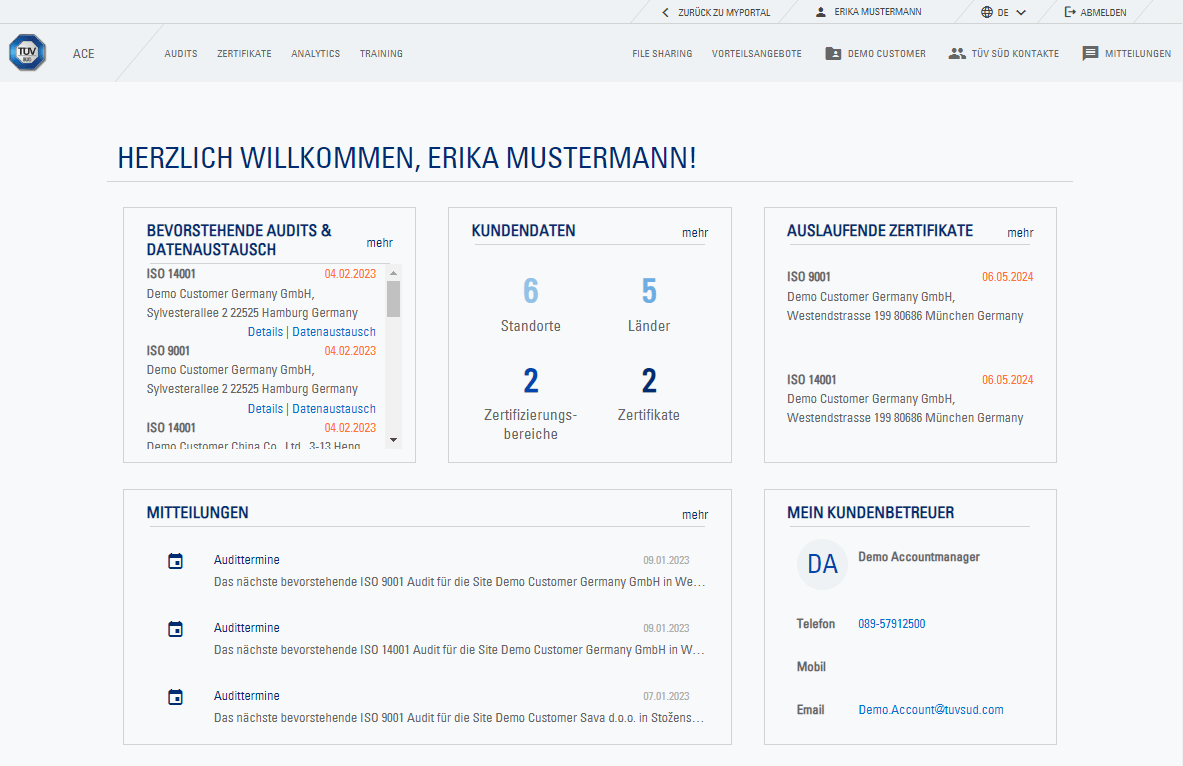This screenshot has height=766, width=1183.
Task: Click the DA avatar of Demo Accountmanager
Action: pos(822,564)
